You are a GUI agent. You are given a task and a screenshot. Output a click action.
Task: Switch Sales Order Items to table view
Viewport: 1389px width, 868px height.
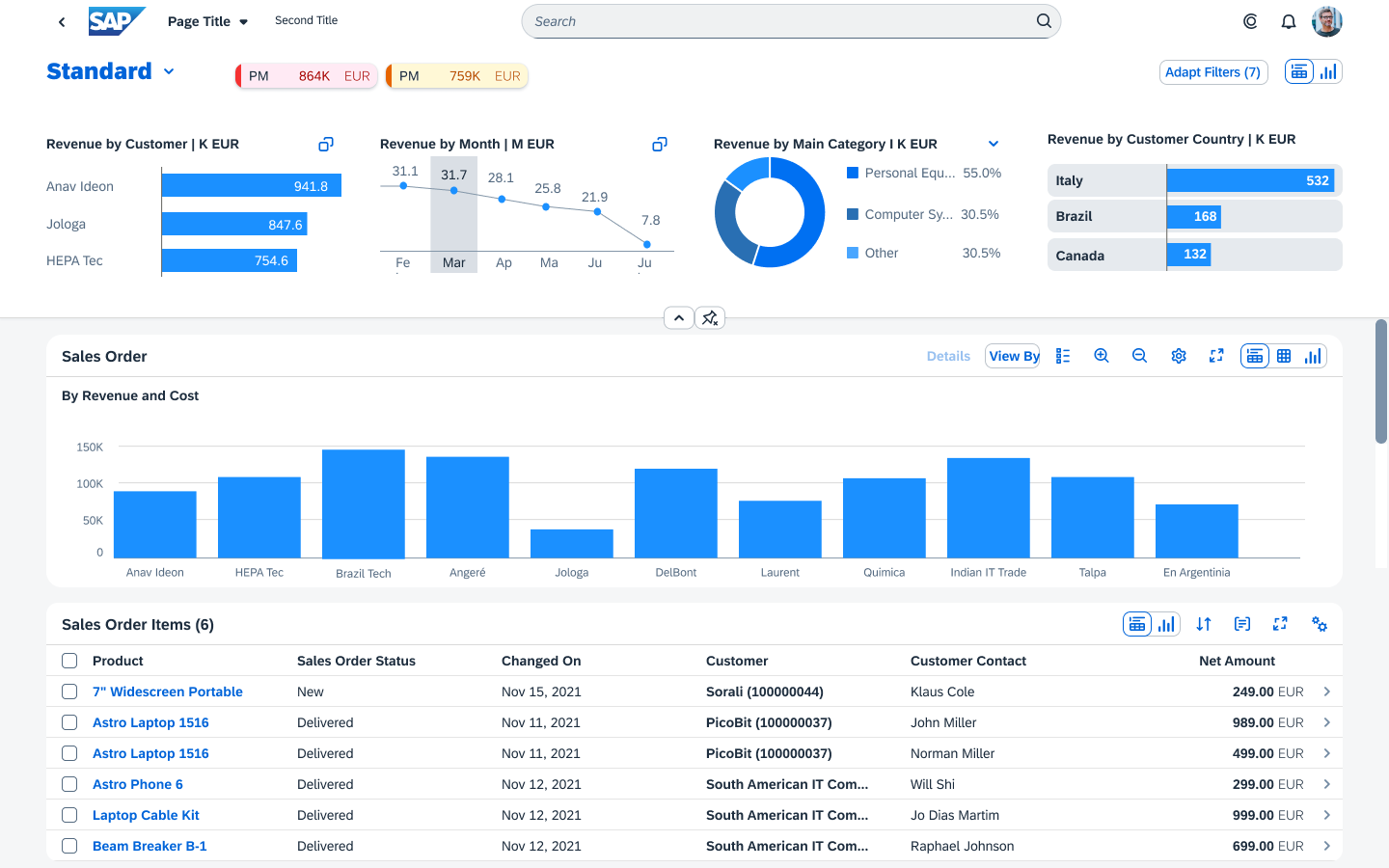coord(1137,624)
